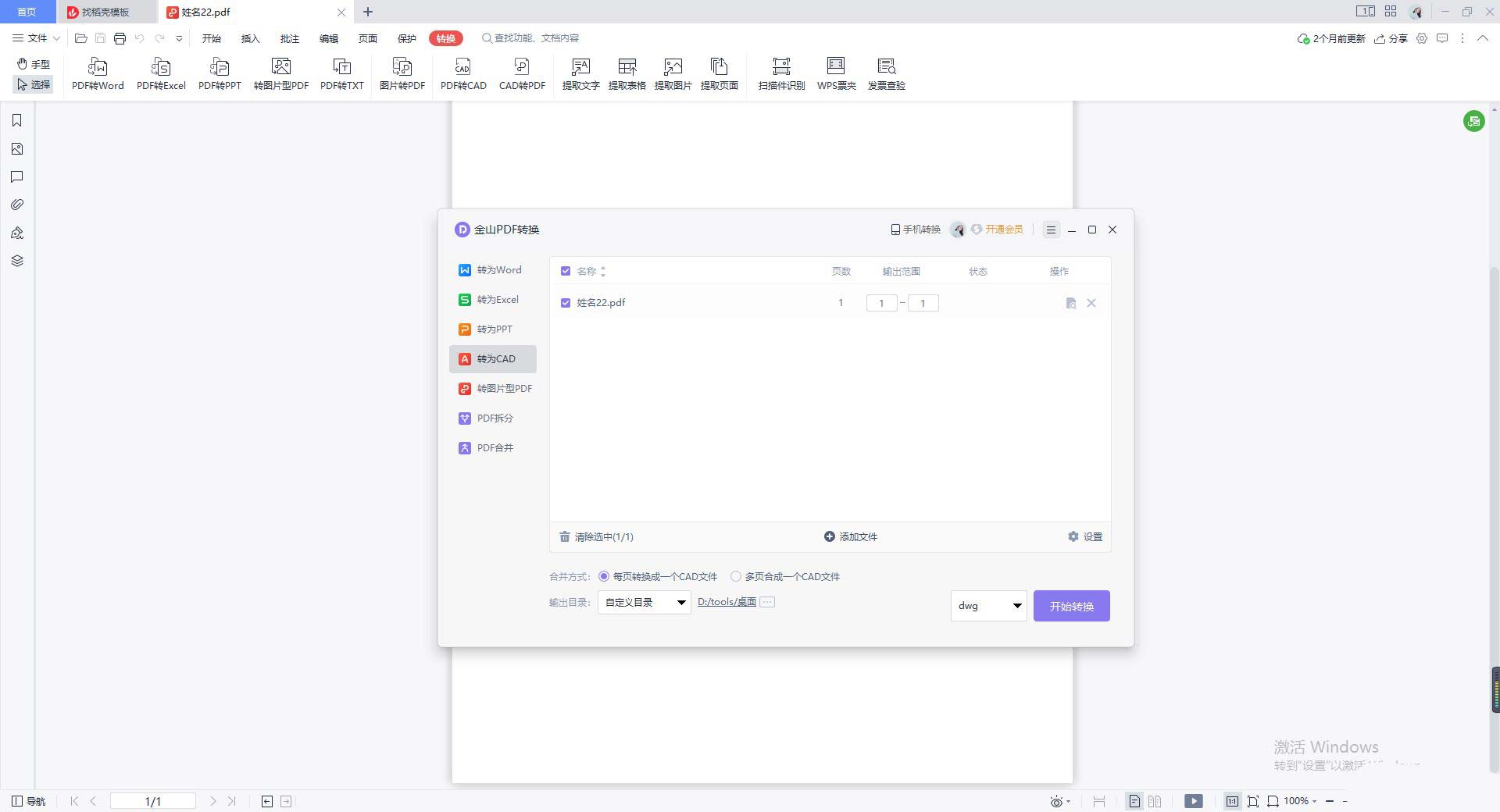Switch to the 编辑 ribbon tab
This screenshot has height=812, width=1500.
(x=328, y=38)
